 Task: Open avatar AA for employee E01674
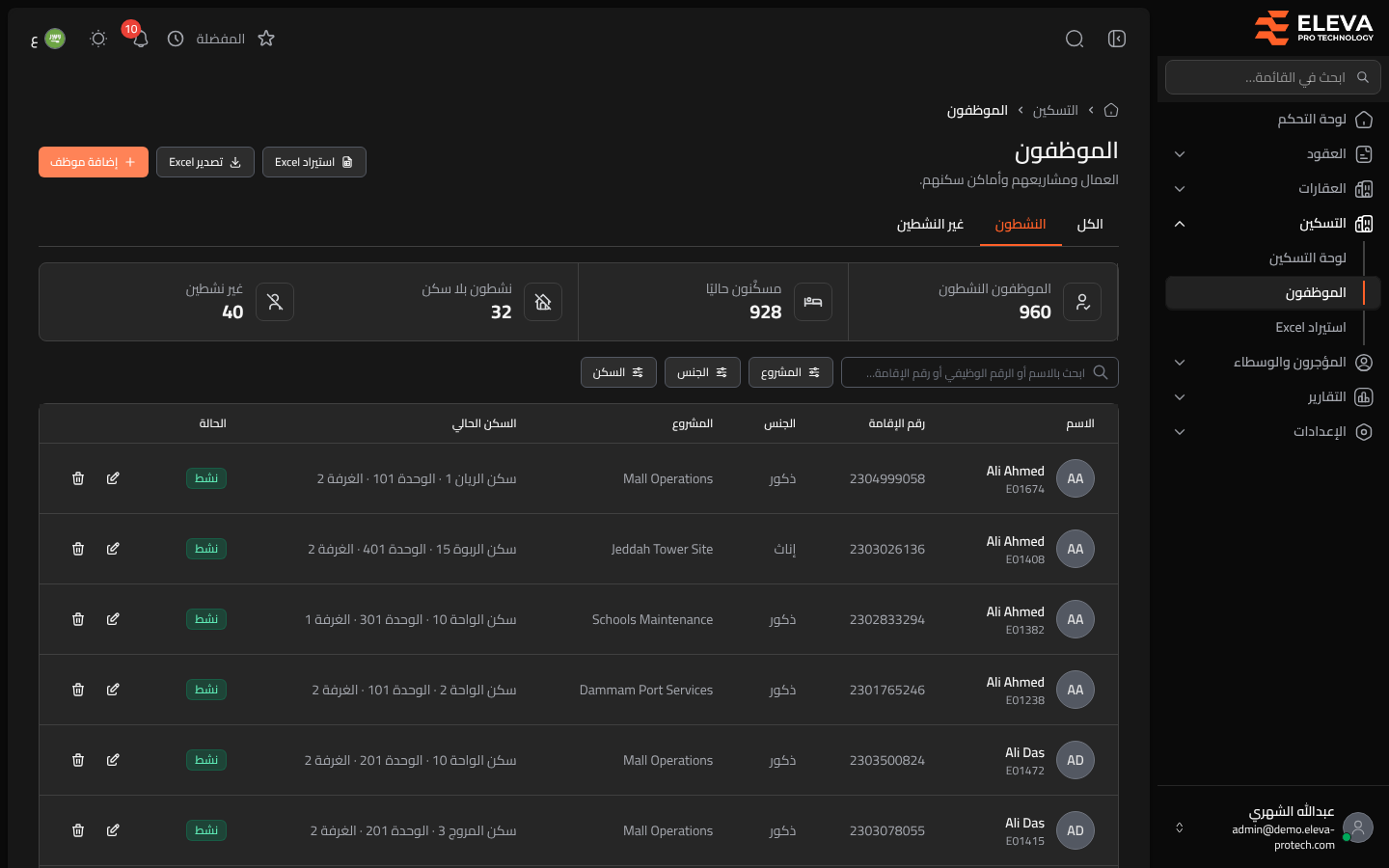point(1076,478)
